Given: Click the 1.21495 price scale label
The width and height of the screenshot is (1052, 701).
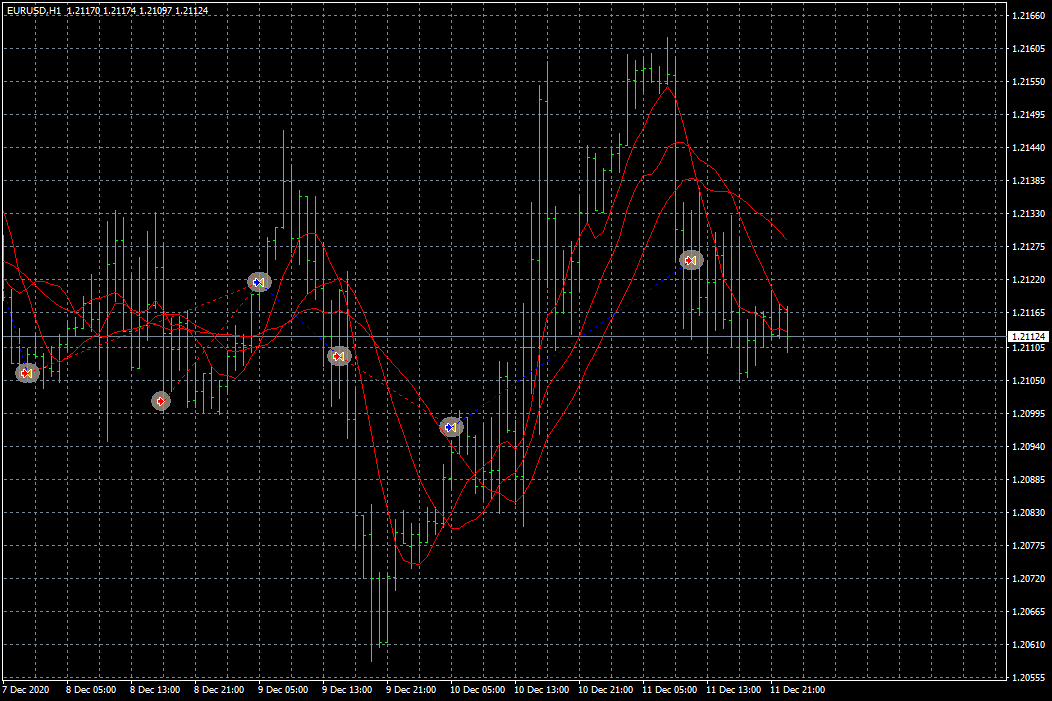Looking at the screenshot, I should click(x=1029, y=115).
